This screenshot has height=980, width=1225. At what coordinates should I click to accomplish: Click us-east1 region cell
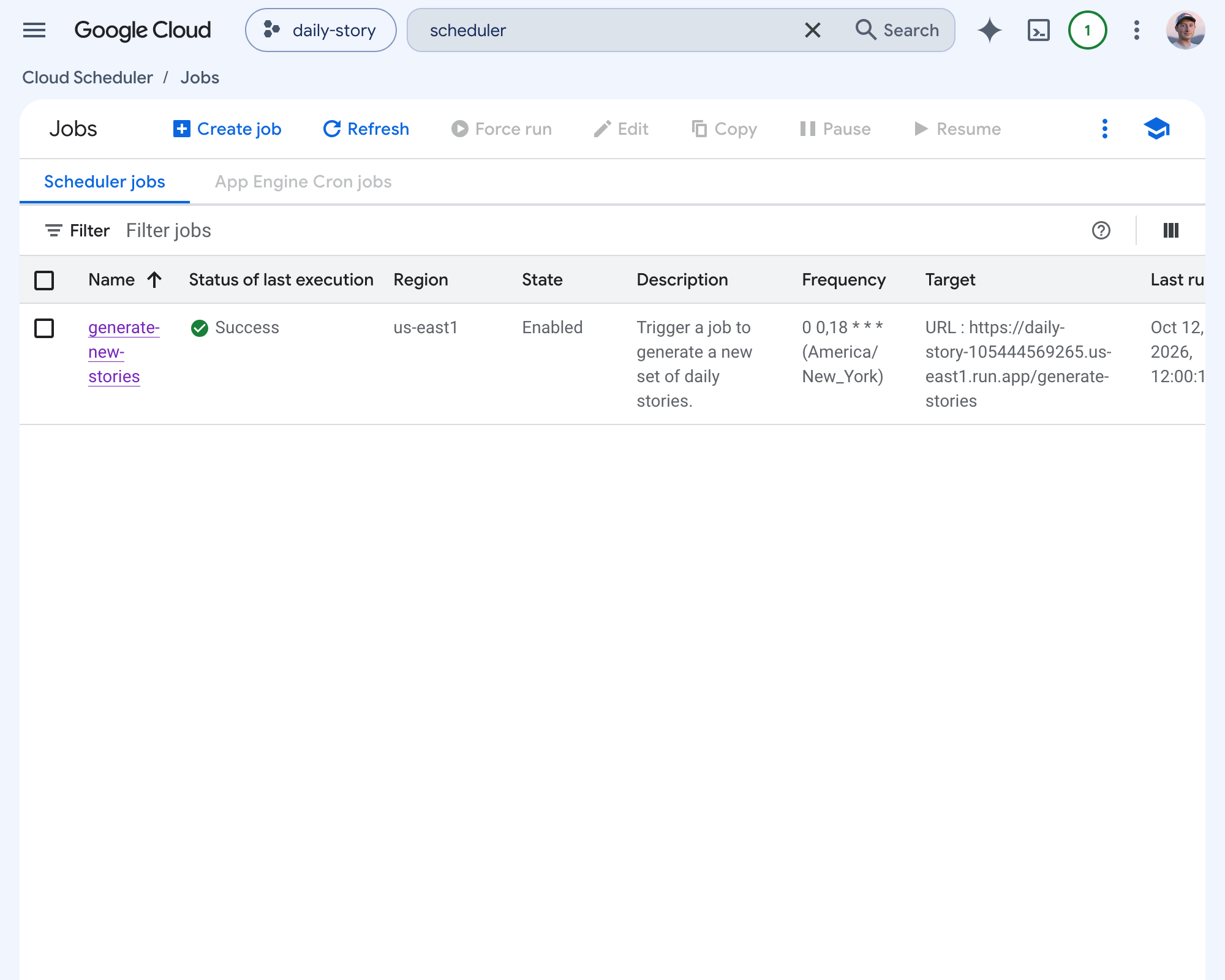click(426, 328)
